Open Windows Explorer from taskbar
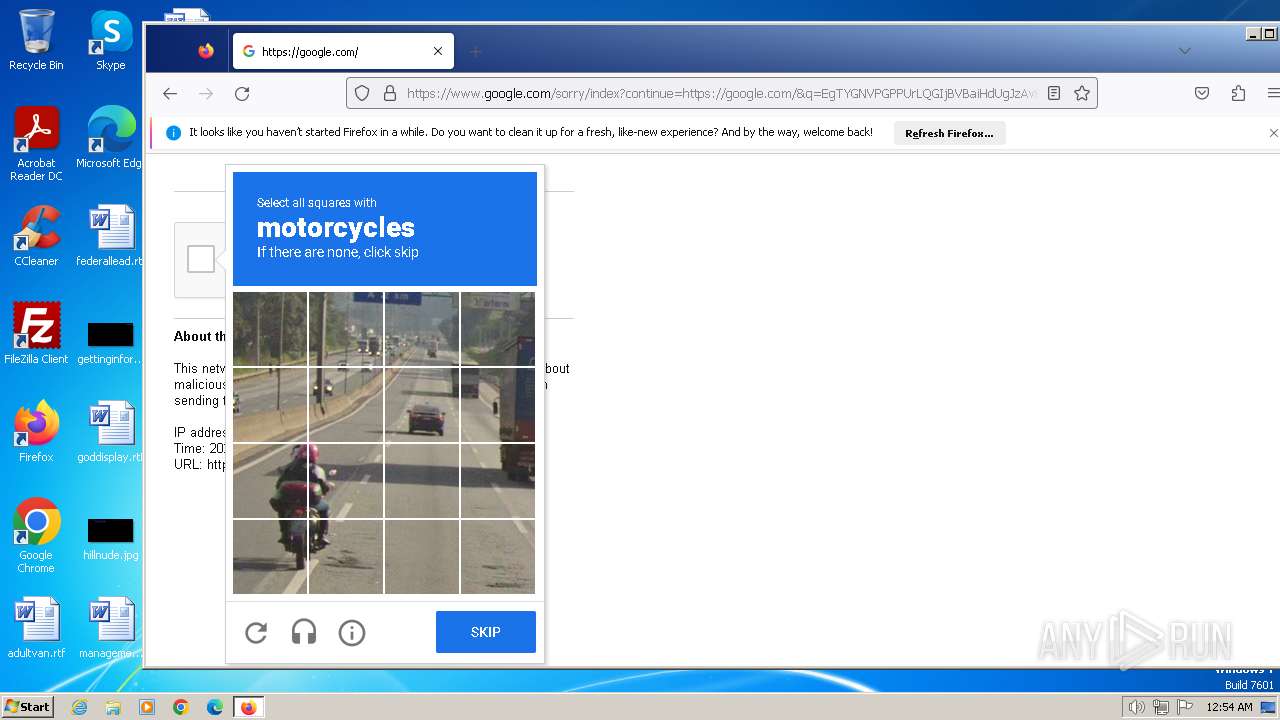The width and height of the screenshot is (1280, 720). tap(113, 707)
